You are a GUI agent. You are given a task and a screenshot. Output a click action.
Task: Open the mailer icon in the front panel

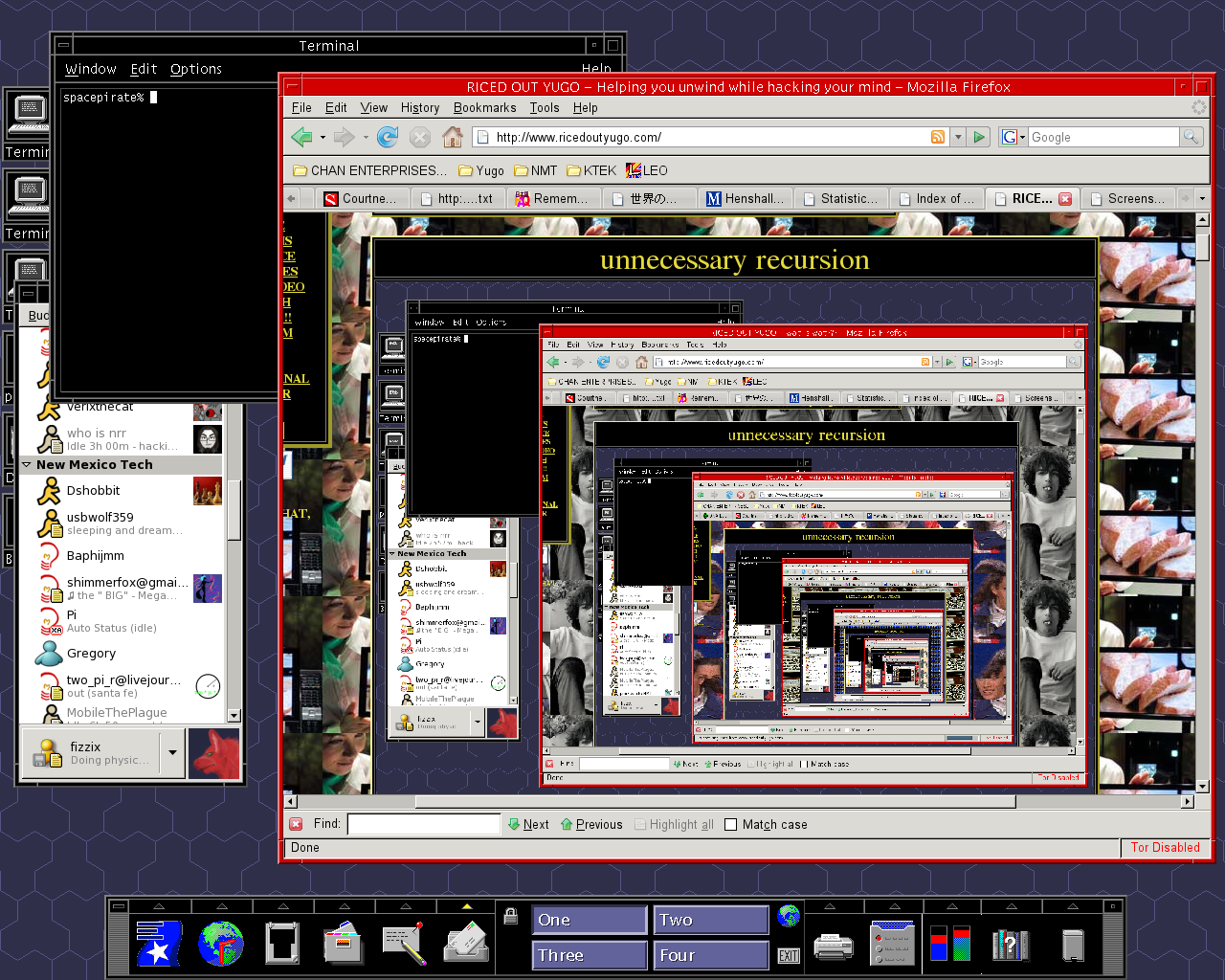click(466, 943)
